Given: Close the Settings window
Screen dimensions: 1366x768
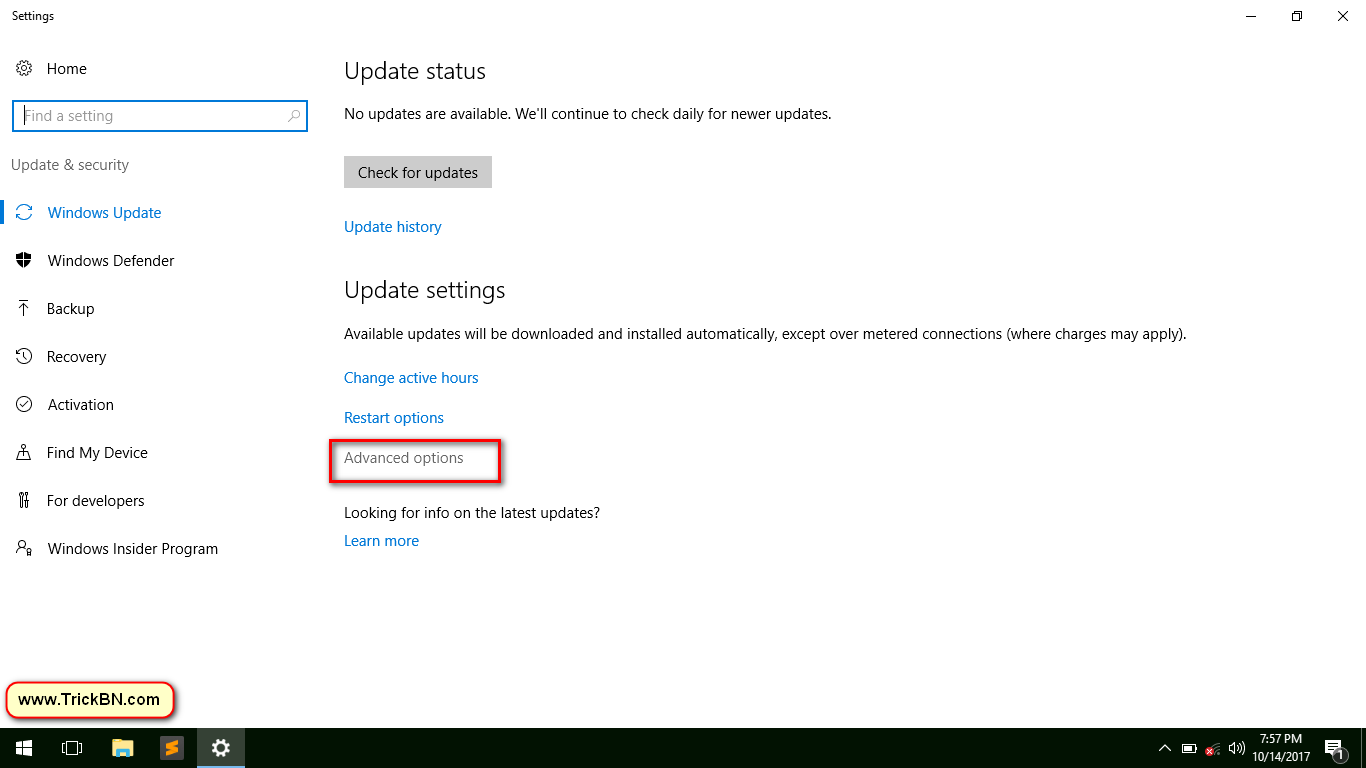Looking at the screenshot, I should (1343, 16).
